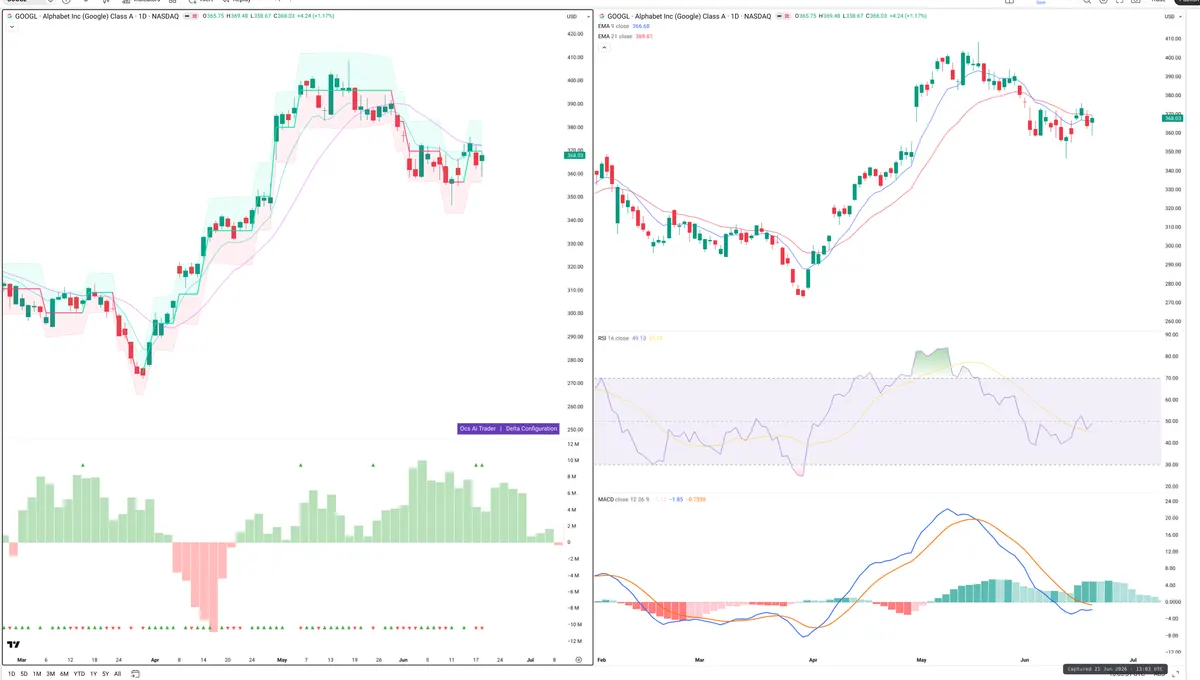This screenshot has width=1200, height=680.
Task: Click the 20.00 label on MACD axis
Action: 1171,518
